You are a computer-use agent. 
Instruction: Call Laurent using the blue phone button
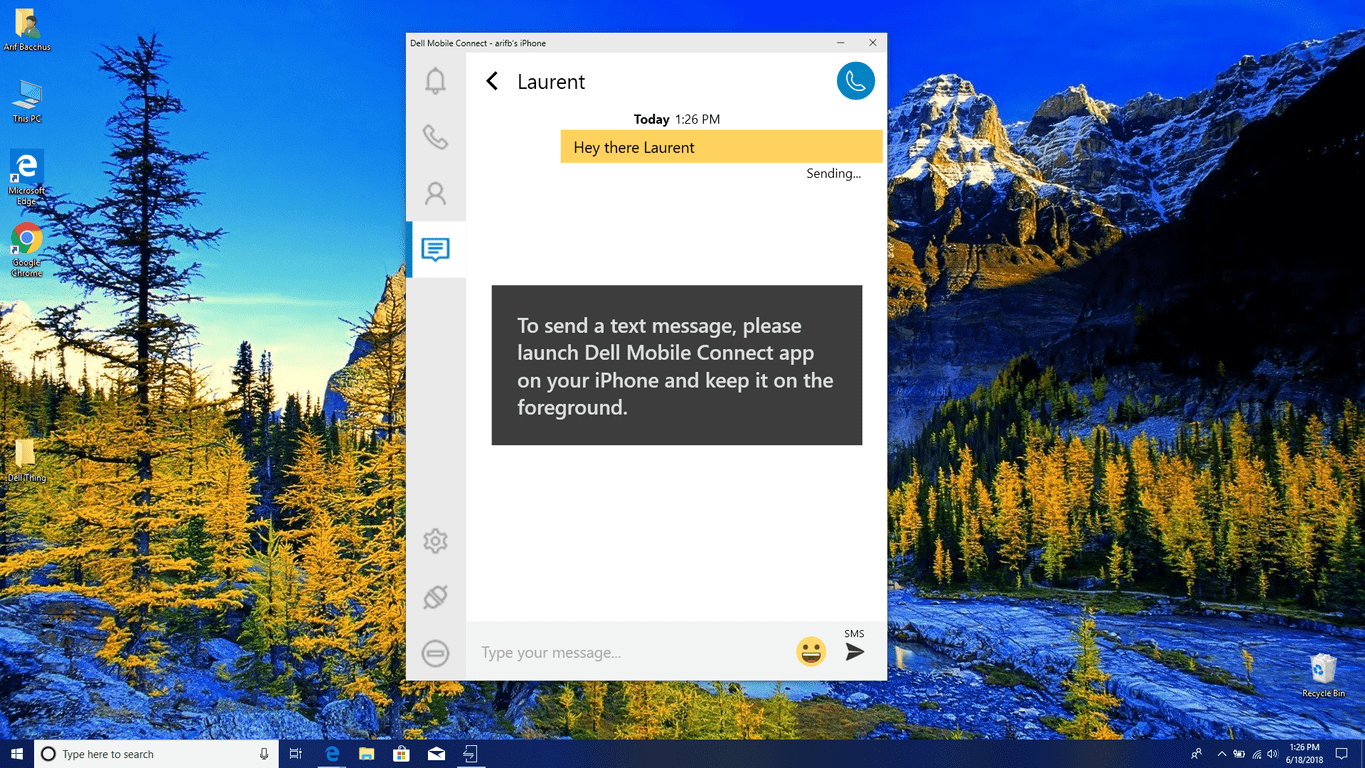click(x=855, y=81)
